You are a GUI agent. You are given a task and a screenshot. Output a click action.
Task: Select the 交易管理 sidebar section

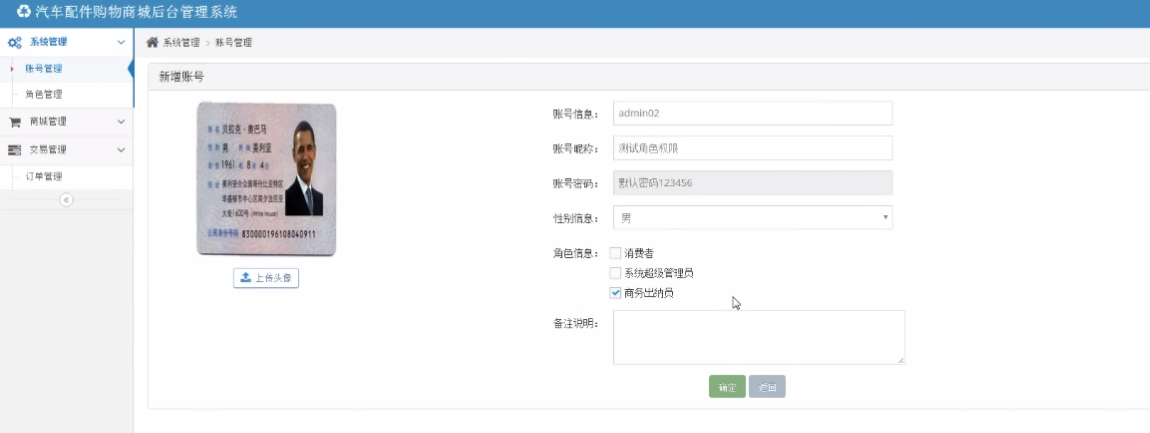point(66,150)
